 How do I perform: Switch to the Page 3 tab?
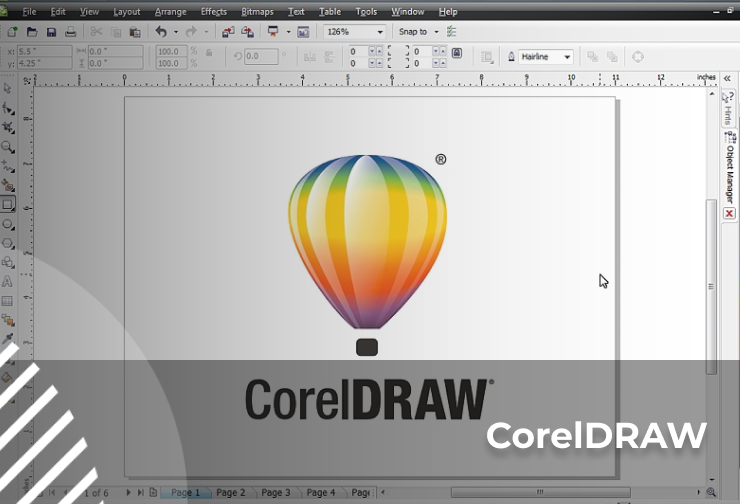[x=275, y=493]
